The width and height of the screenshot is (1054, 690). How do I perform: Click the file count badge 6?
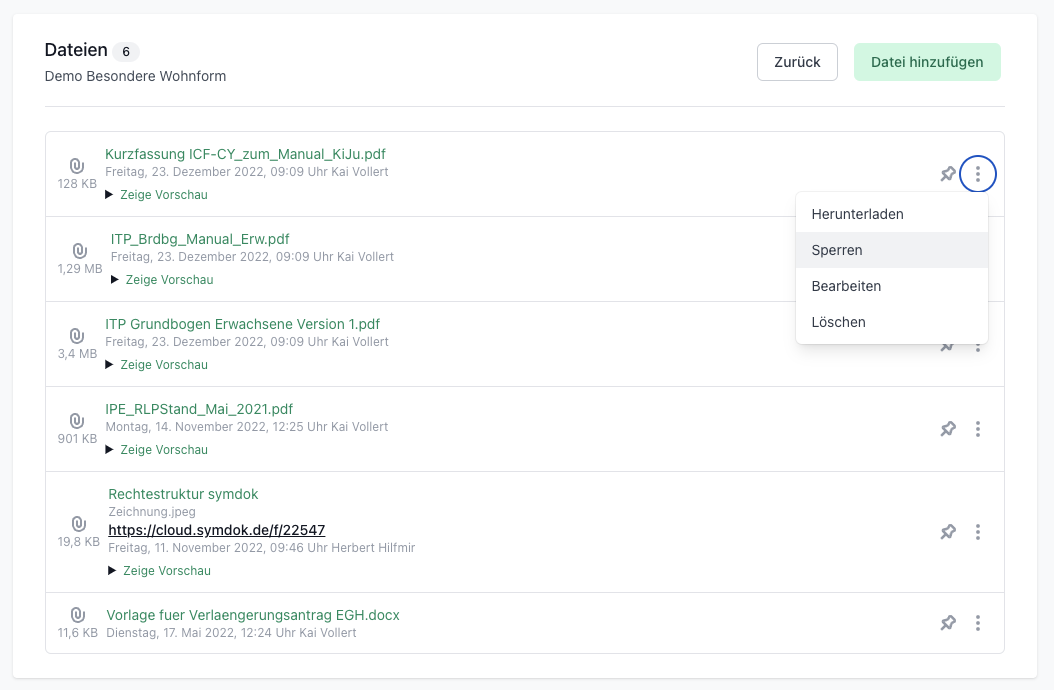point(126,52)
